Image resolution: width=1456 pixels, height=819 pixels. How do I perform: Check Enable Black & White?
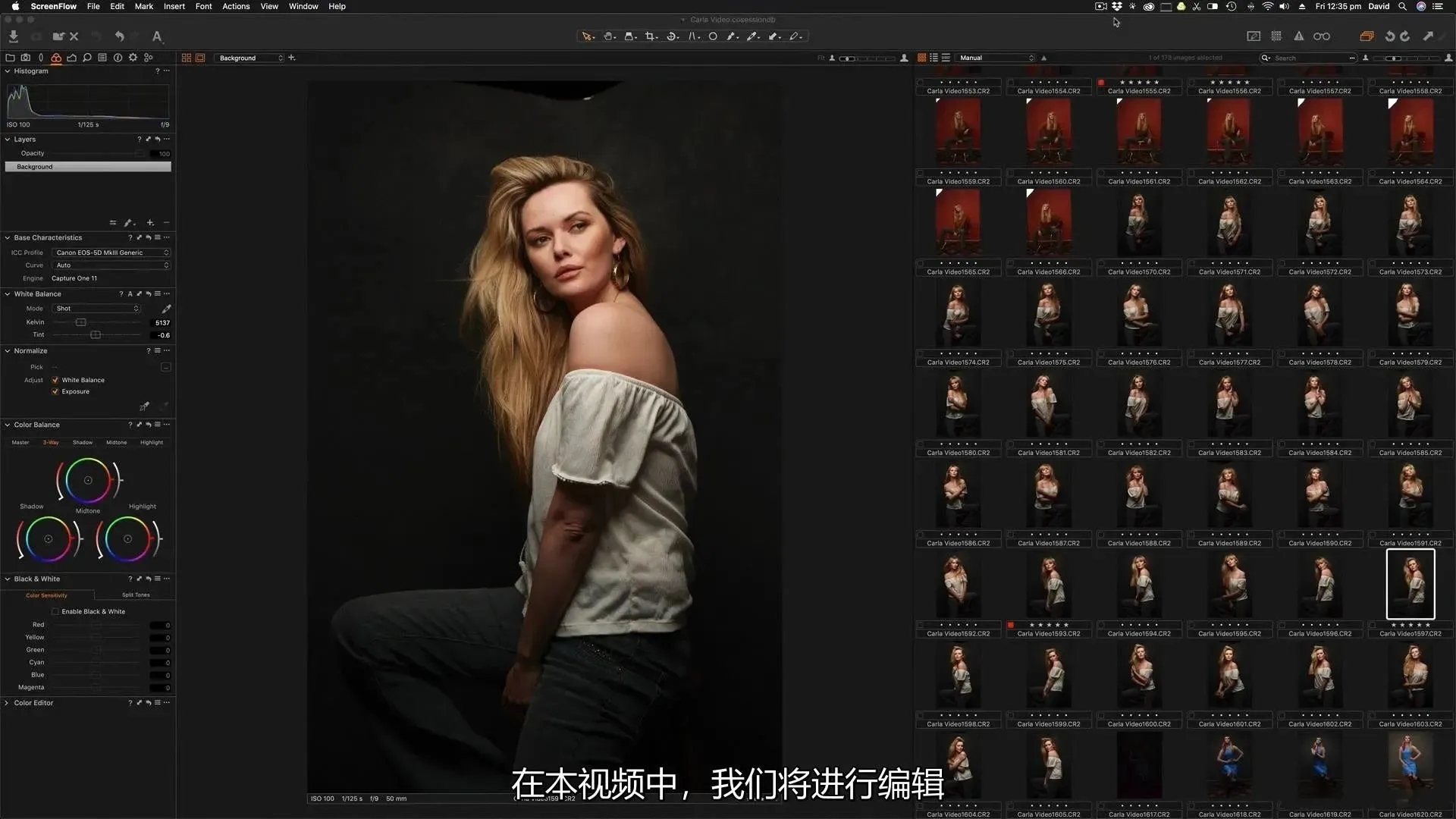pos(55,611)
